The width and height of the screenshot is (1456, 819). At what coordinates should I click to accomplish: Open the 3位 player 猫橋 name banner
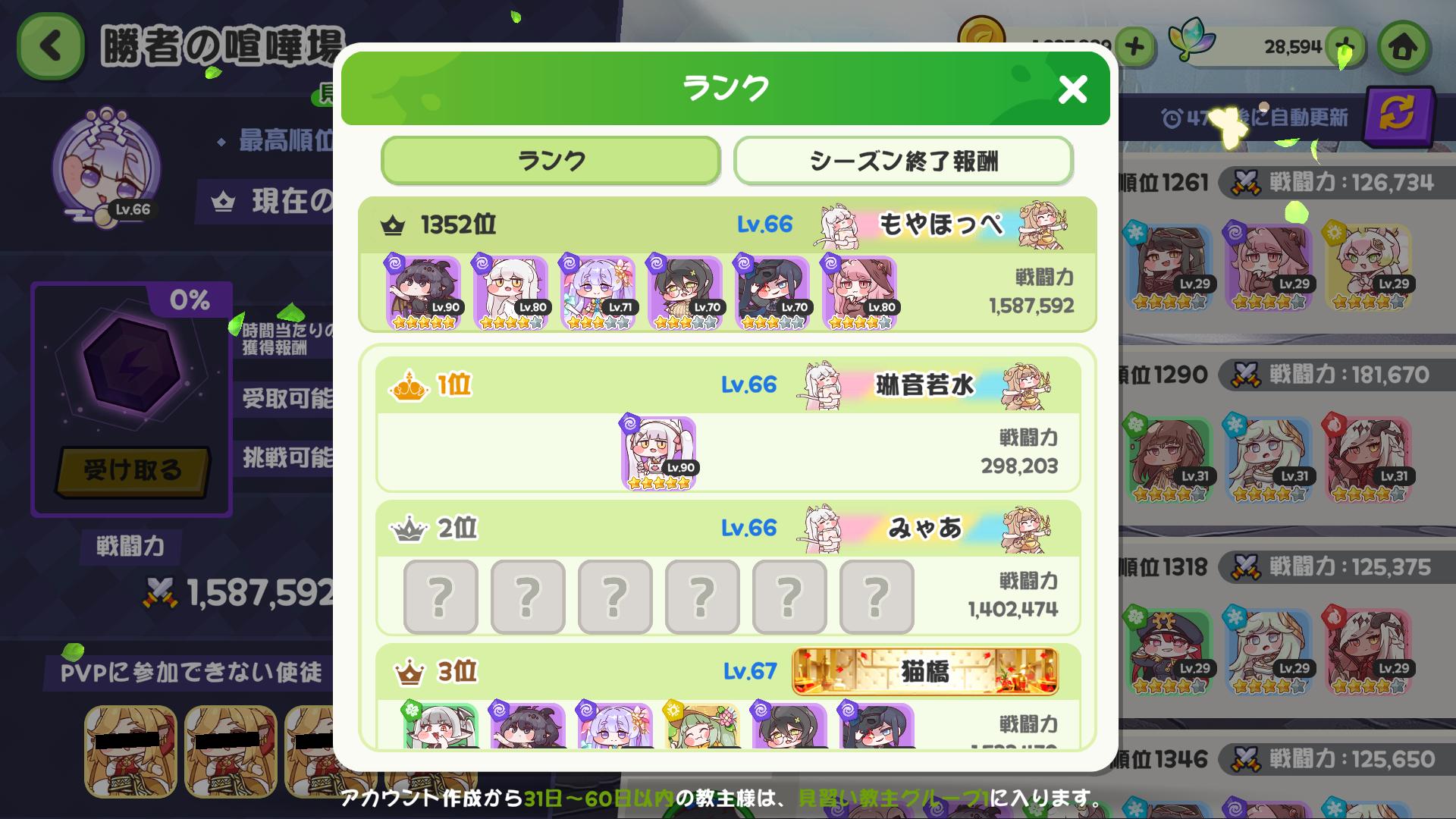[925, 672]
